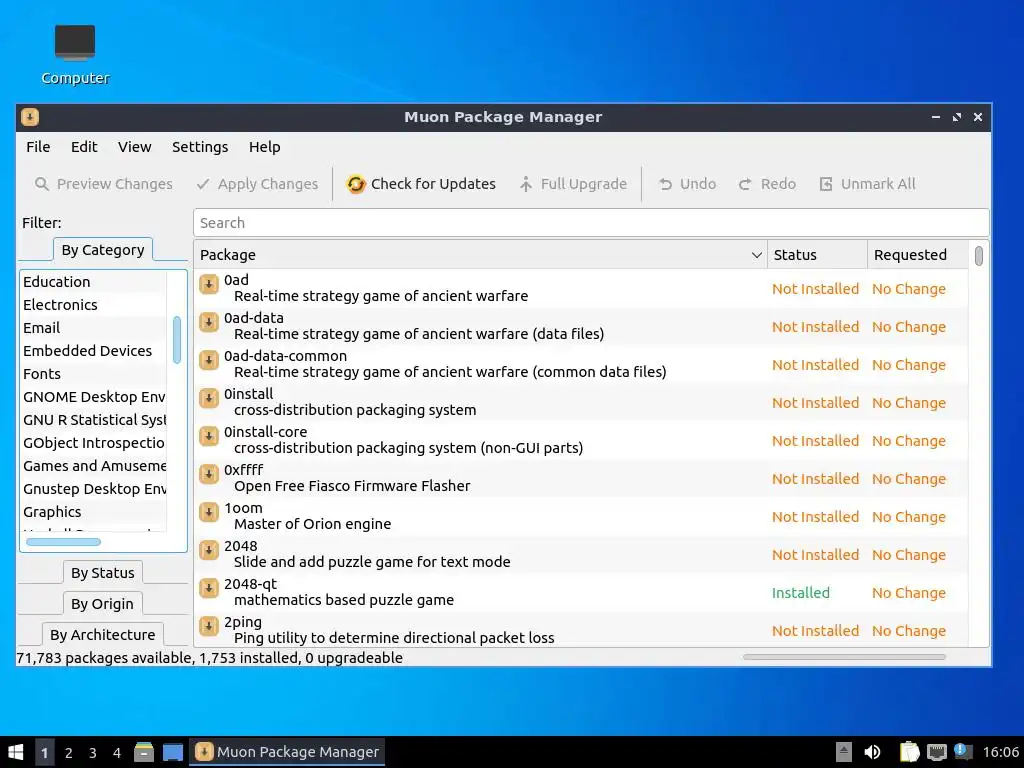Sort by the Status column header
This screenshot has width=1024, height=768.
[817, 255]
